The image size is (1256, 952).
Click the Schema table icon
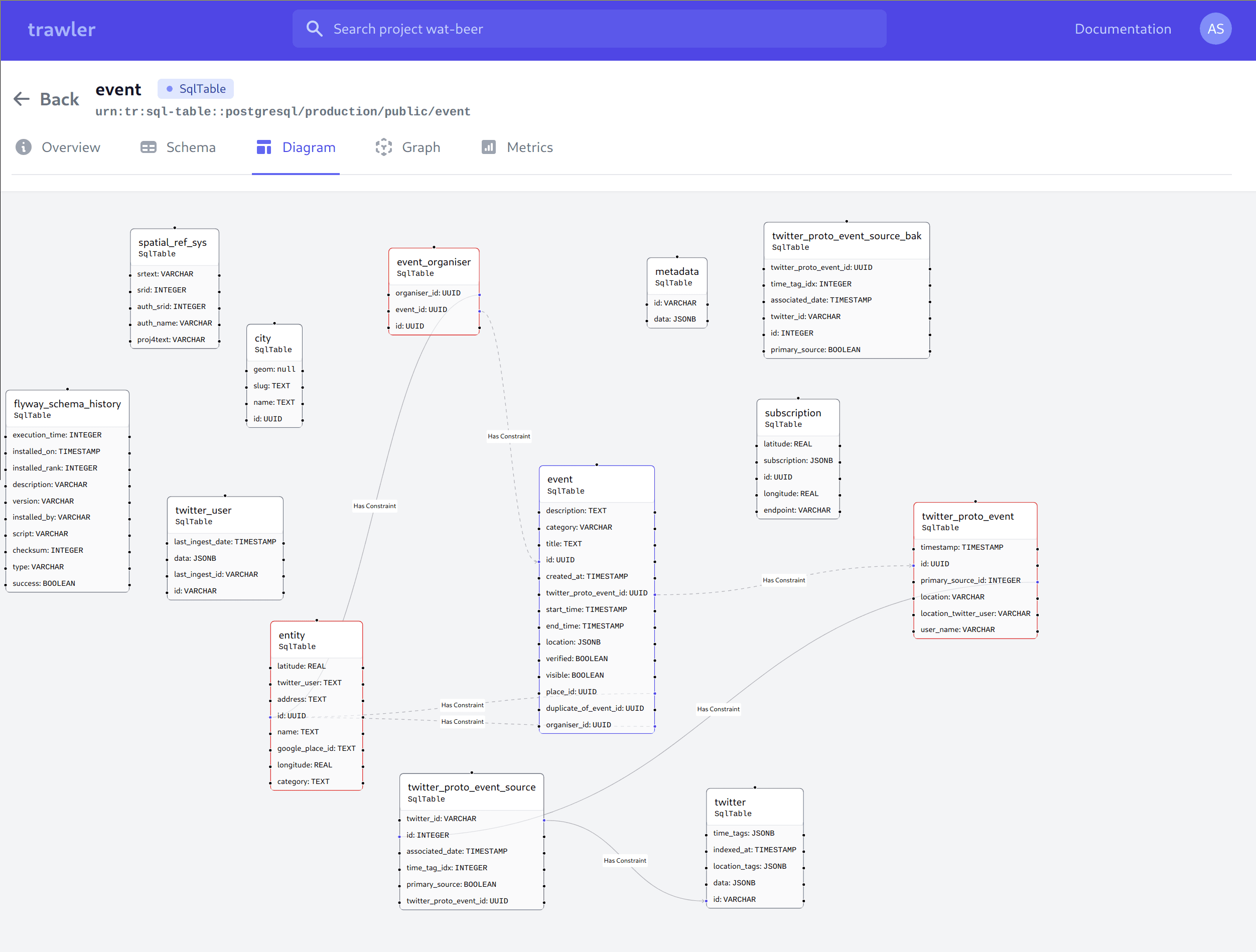tap(148, 147)
